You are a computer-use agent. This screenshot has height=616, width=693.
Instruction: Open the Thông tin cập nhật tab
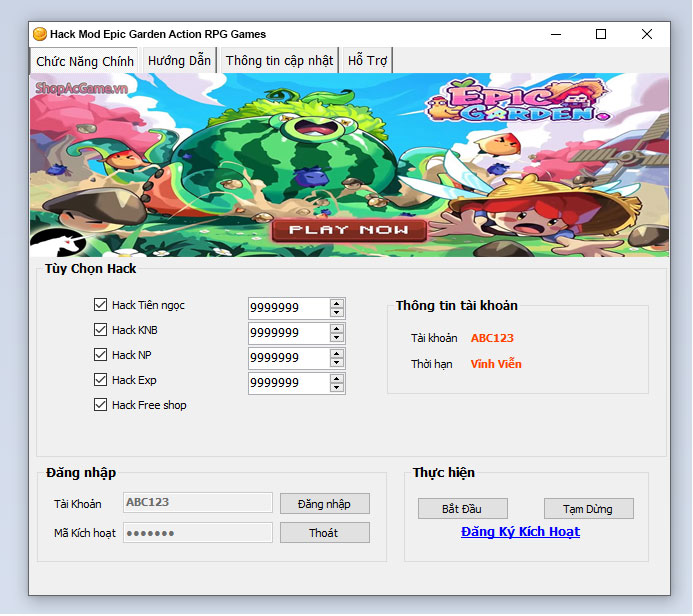279,61
